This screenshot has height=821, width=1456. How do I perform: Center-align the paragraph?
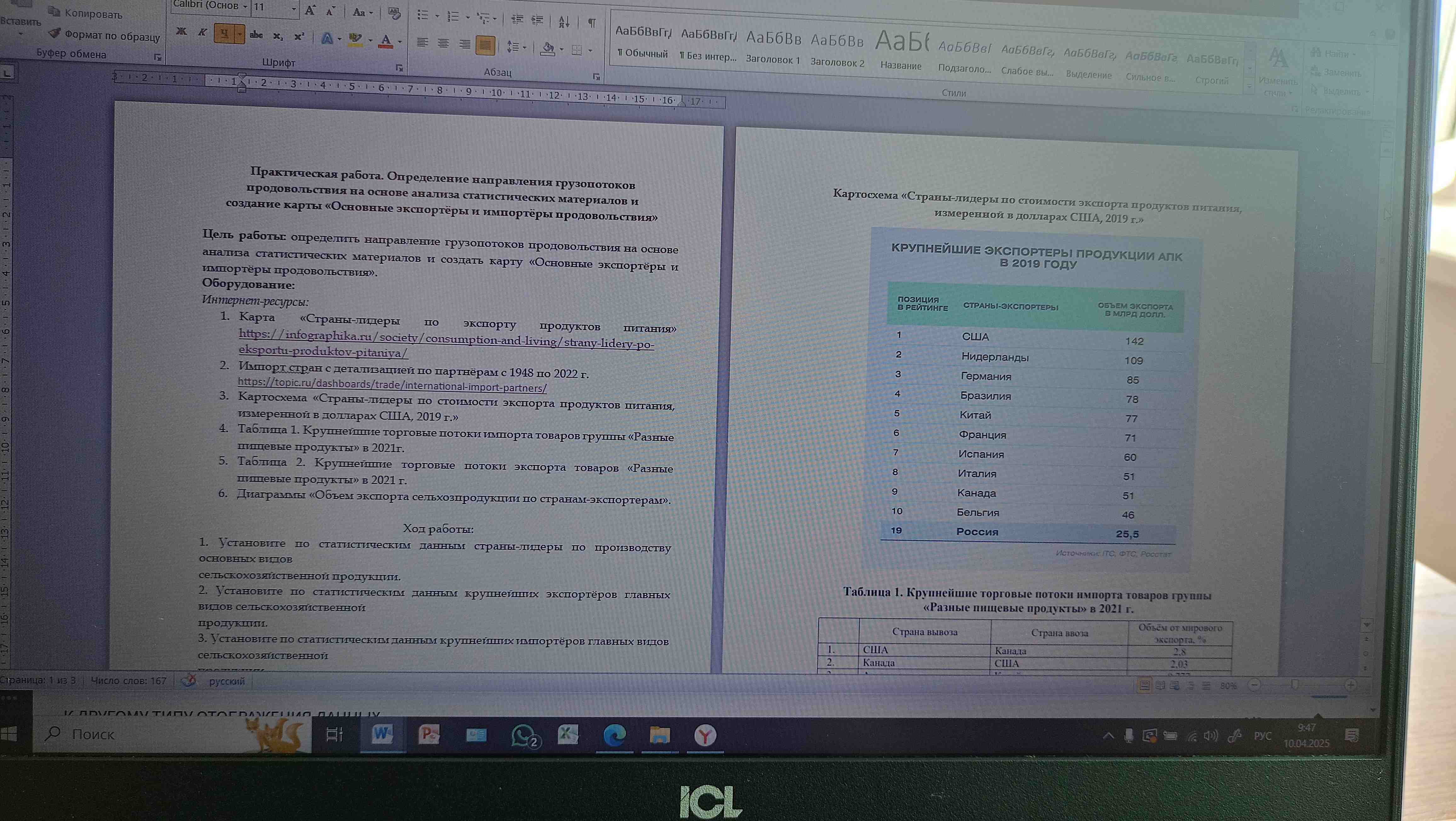[443, 43]
